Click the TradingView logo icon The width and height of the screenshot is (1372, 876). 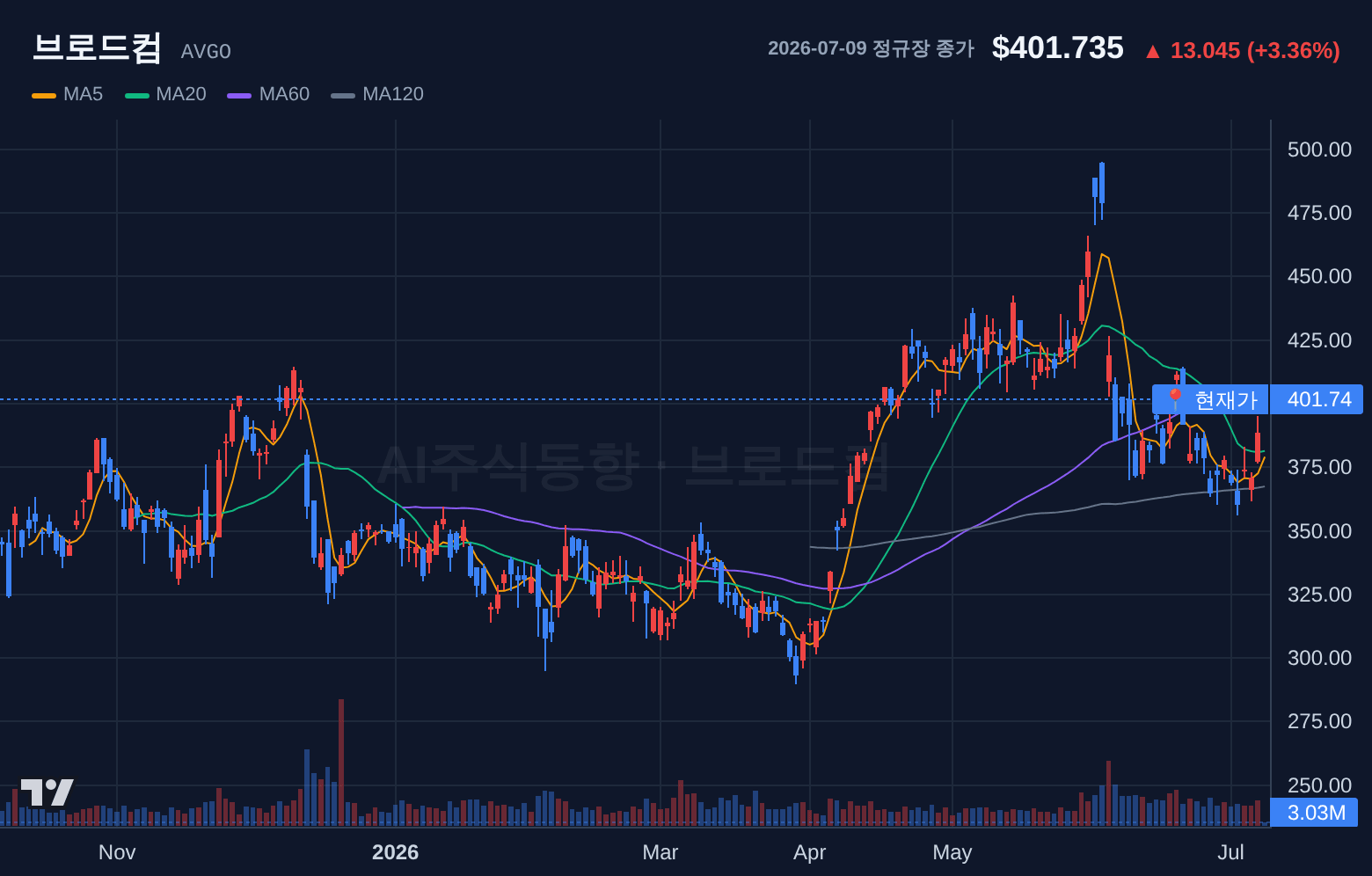(x=47, y=792)
